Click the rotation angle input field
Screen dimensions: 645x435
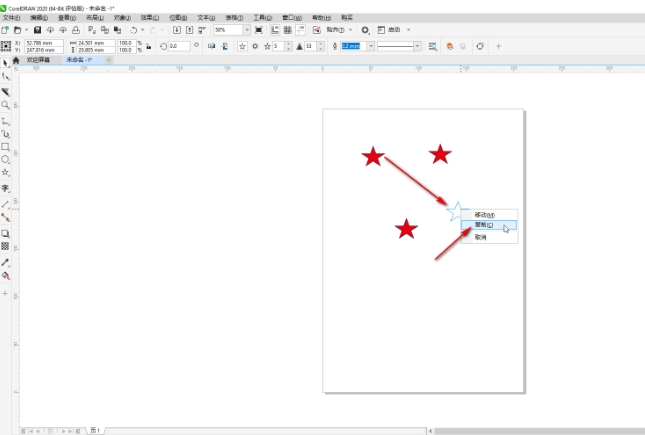click(179, 46)
